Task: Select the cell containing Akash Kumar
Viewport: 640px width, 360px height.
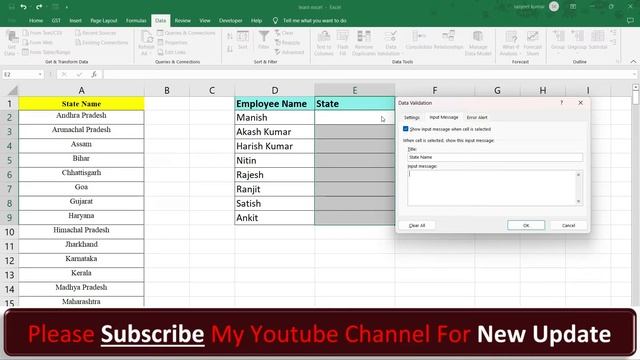Action: click(x=275, y=132)
